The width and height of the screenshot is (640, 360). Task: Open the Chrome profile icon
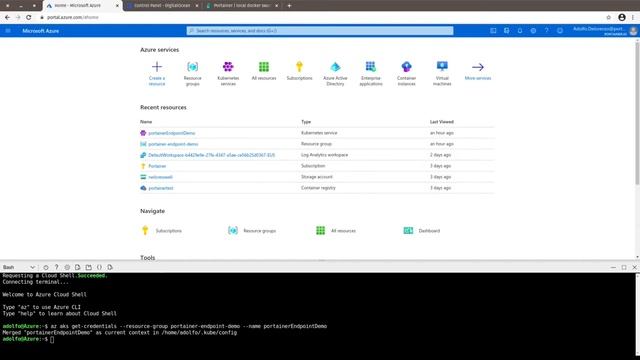click(622, 18)
